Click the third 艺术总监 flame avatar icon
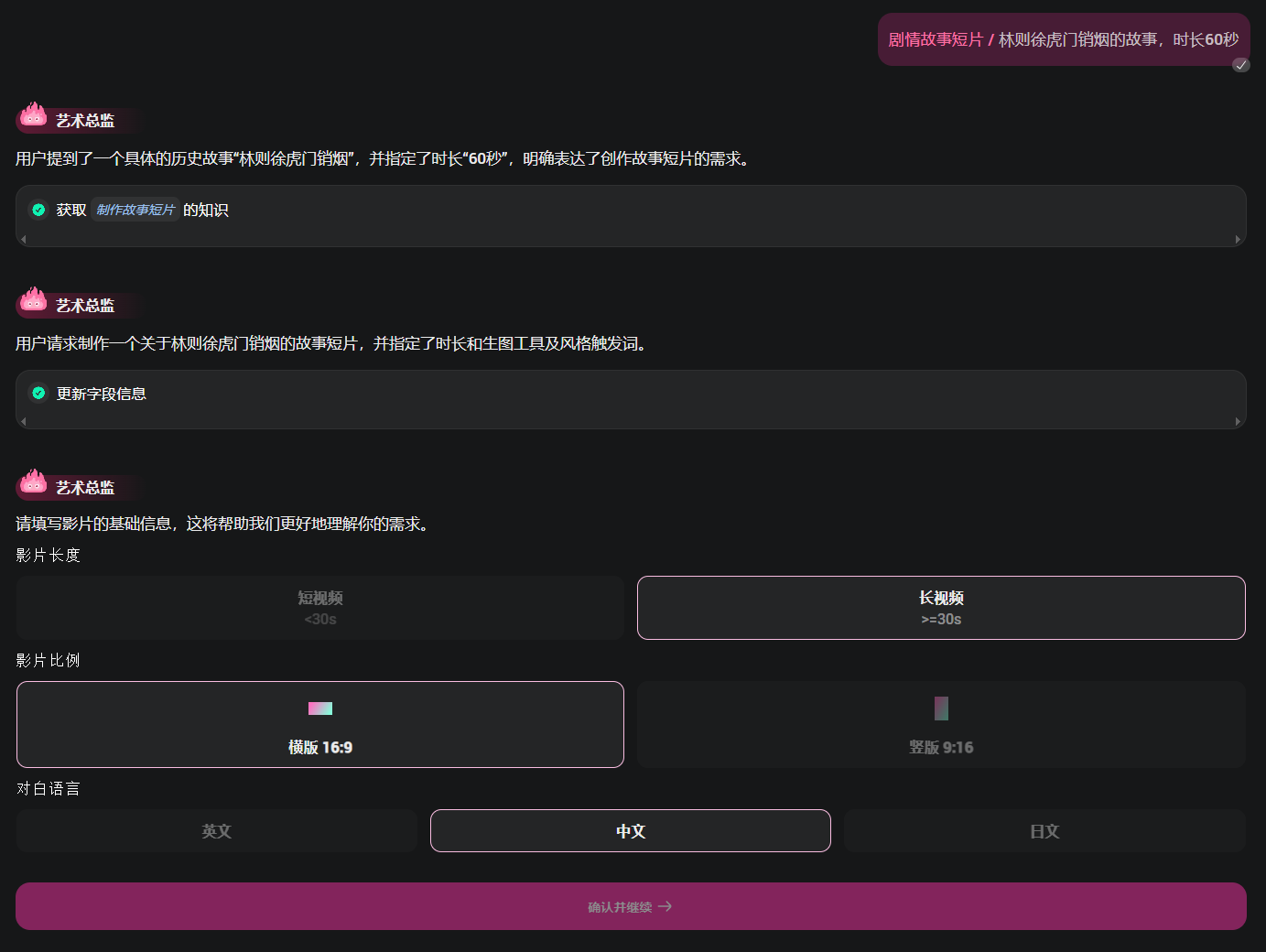Image resolution: width=1266 pixels, height=952 pixels. [x=34, y=483]
